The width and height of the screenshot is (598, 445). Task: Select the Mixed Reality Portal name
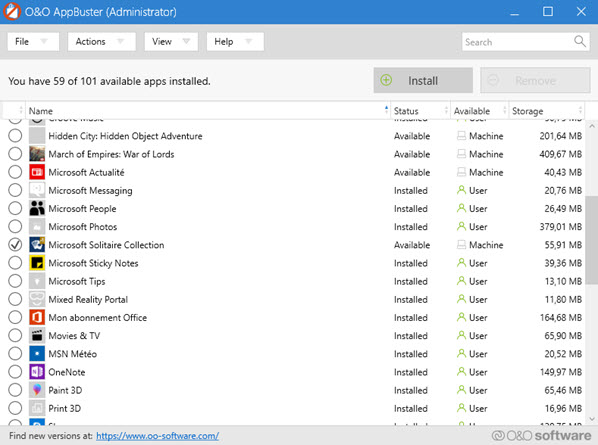coord(88,299)
